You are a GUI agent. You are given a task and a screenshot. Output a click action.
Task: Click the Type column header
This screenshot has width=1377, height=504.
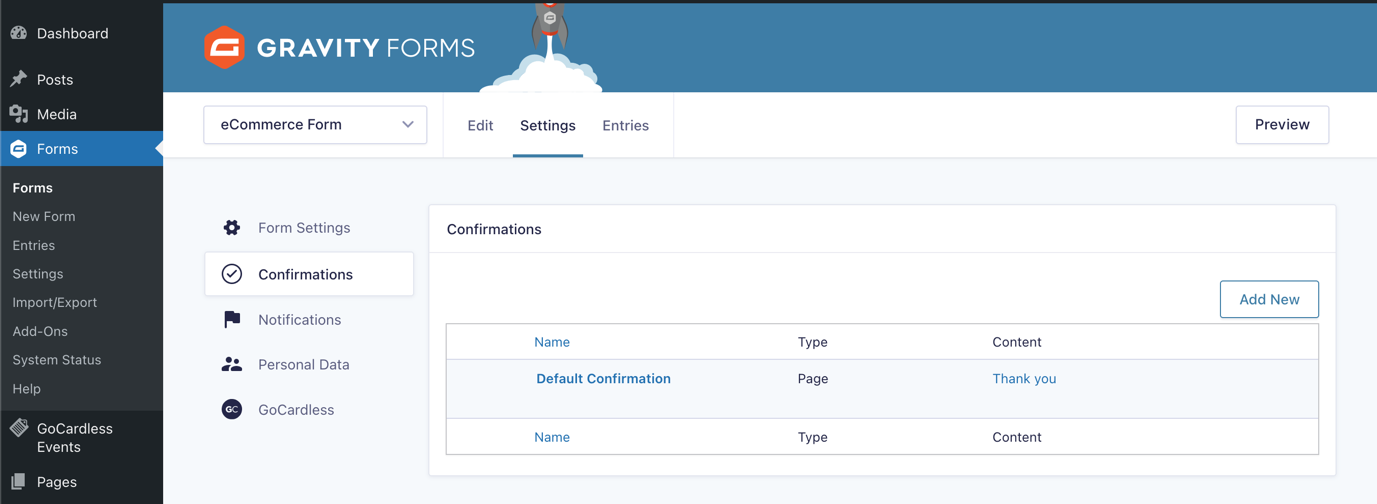(813, 342)
